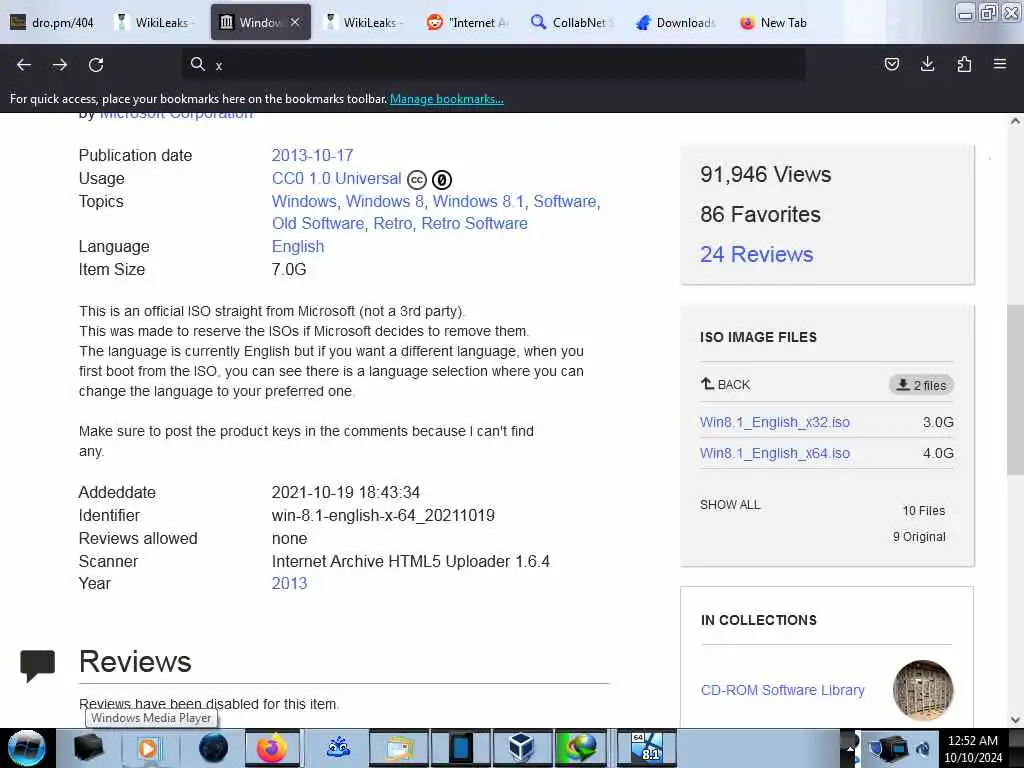Viewport: 1024px width, 768px height.
Task: Go back to previous page
Action: pyautogui.click(x=24, y=65)
